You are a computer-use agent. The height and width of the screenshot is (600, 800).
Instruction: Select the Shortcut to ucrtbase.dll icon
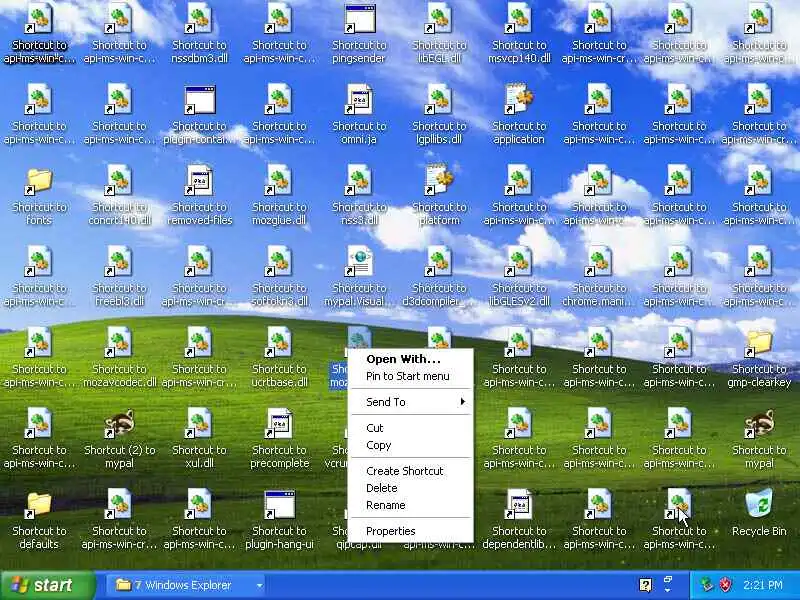click(x=279, y=358)
